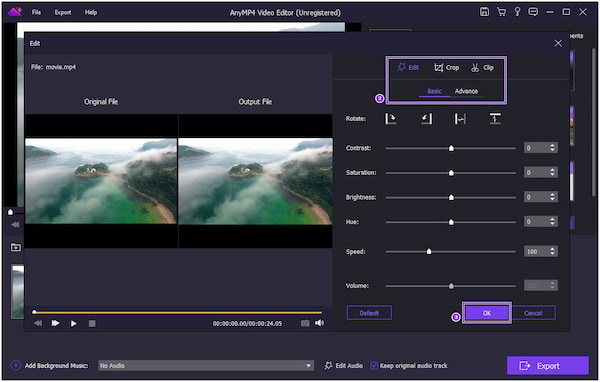The height and width of the screenshot is (382, 600).
Task: Click the Cancel button
Action: (533, 313)
